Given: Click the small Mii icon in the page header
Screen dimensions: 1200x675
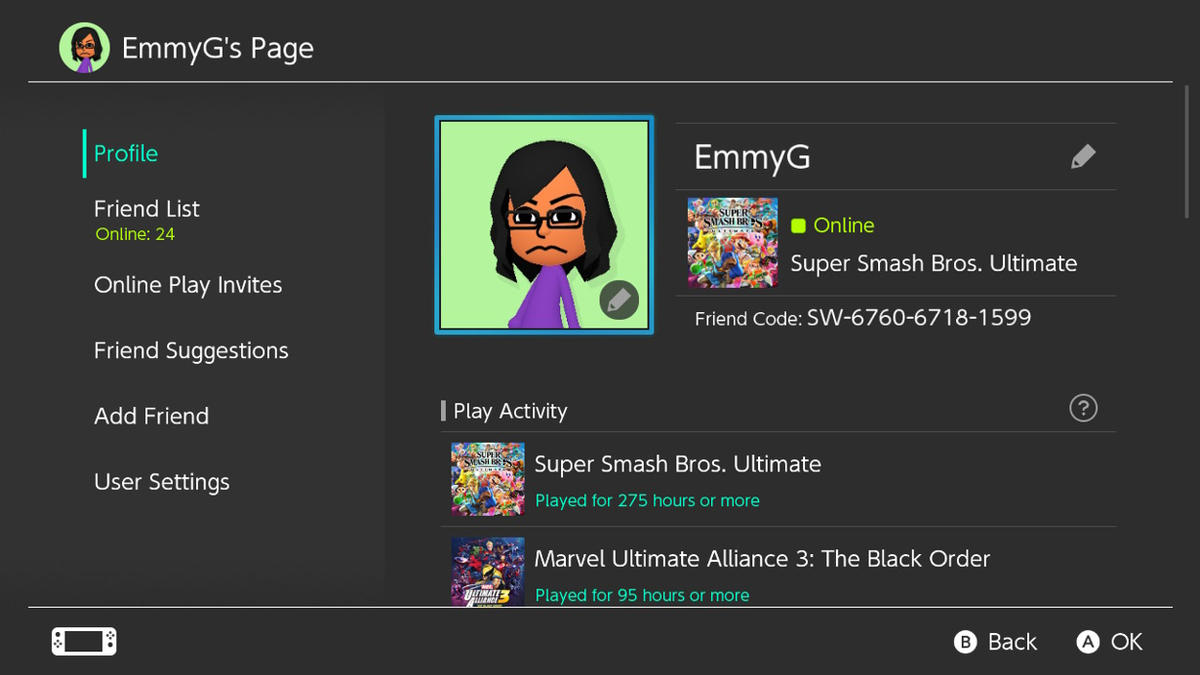Looking at the screenshot, I should click(x=84, y=48).
